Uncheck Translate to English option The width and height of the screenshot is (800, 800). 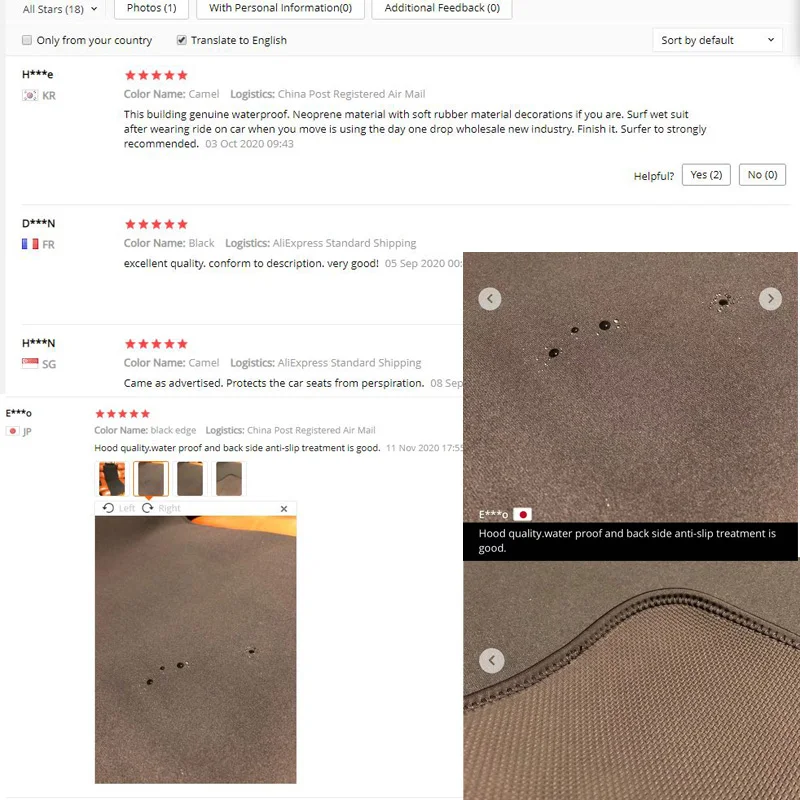181,40
